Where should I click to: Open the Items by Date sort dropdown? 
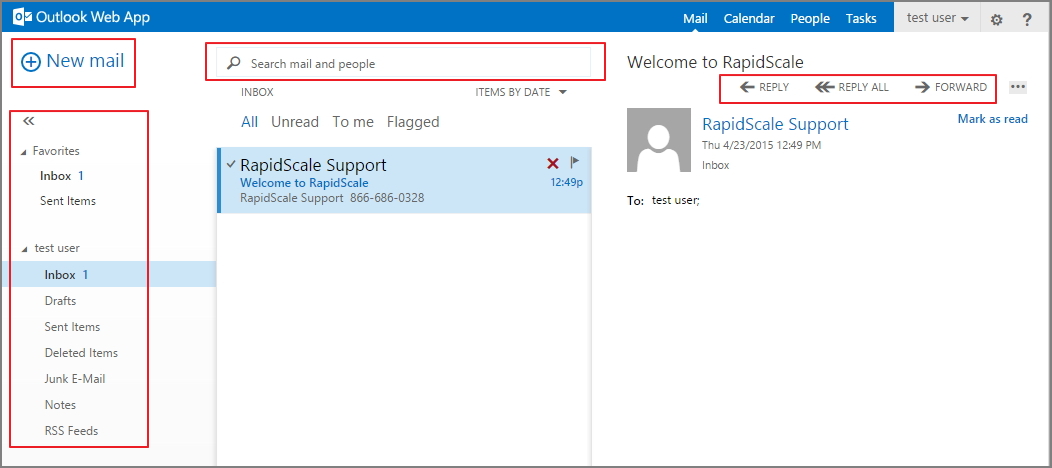click(x=521, y=92)
